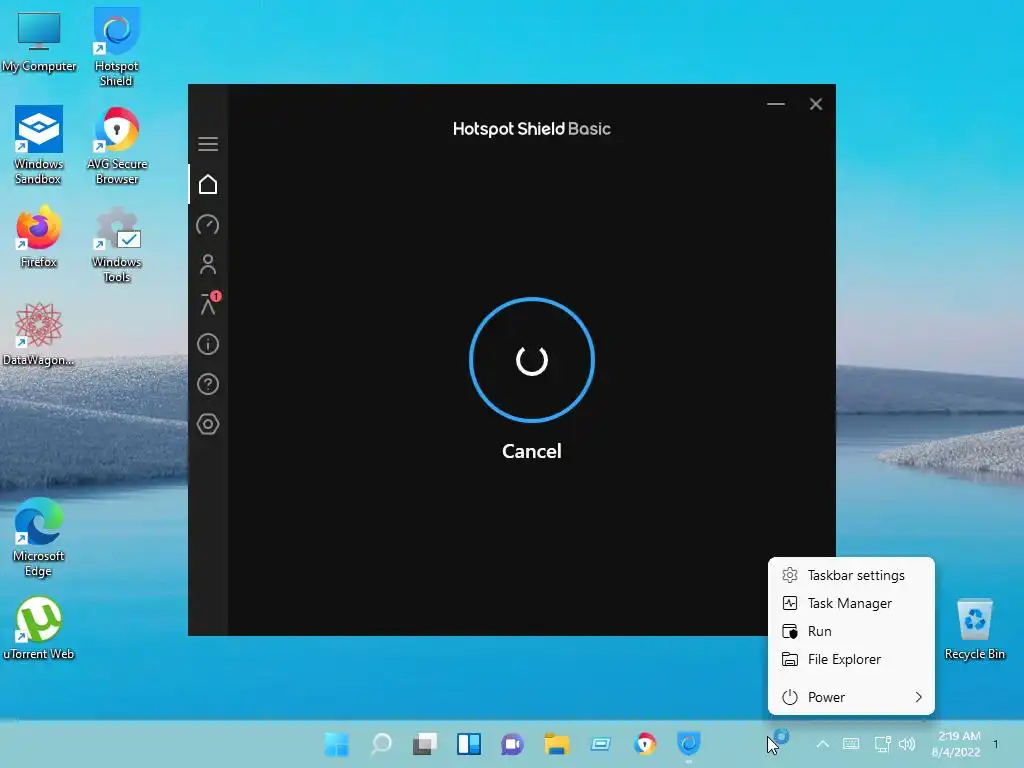This screenshot has width=1024, height=768.
Task: Click Hotspot Shield taskbar icon
Action: click(x=688, y=744)
